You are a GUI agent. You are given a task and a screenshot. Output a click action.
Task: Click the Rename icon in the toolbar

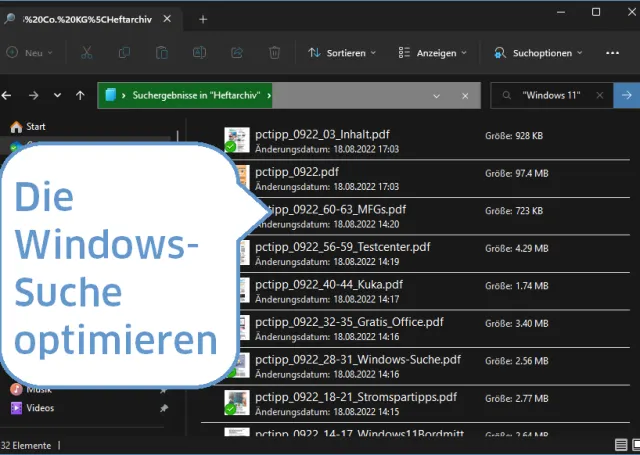[199, 53]
